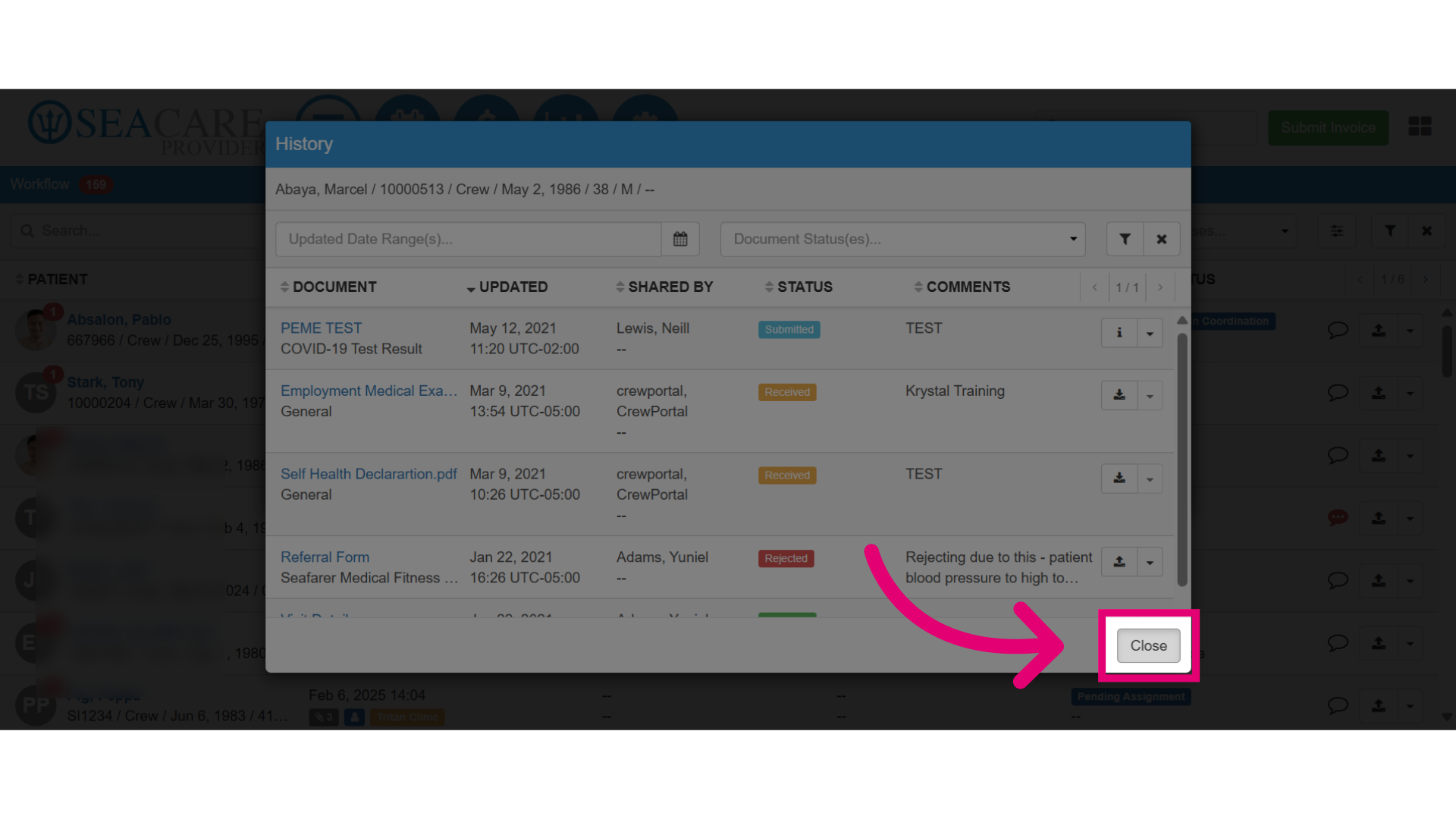Expand actions dropdown for Employment Medical Exam row
Image resolution: width=1456 pixels, height=819 pixels.
tap(1150, 395)
